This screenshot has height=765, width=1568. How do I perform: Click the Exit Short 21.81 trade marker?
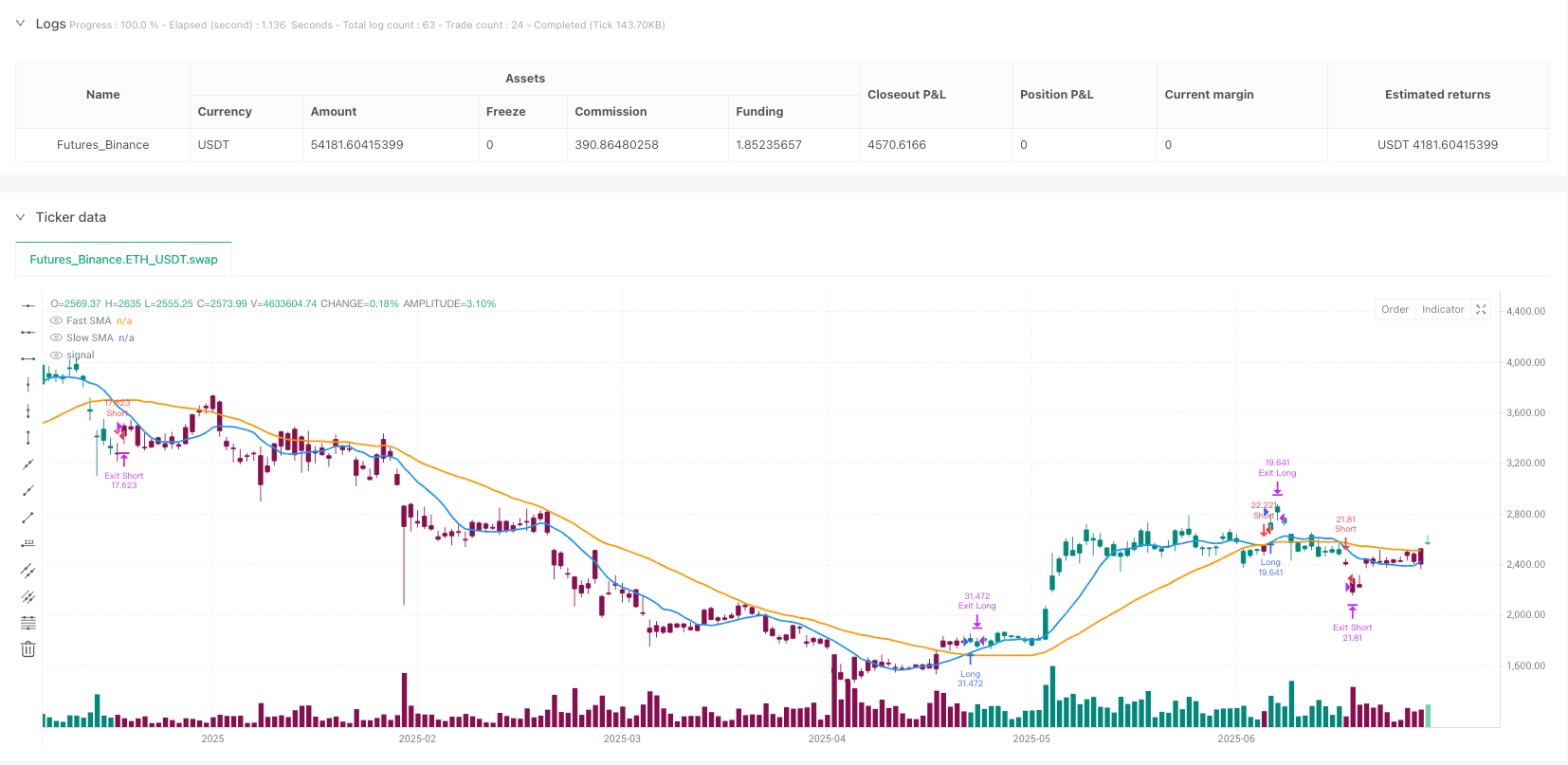pyautogui.click(x=1352, y=628)
